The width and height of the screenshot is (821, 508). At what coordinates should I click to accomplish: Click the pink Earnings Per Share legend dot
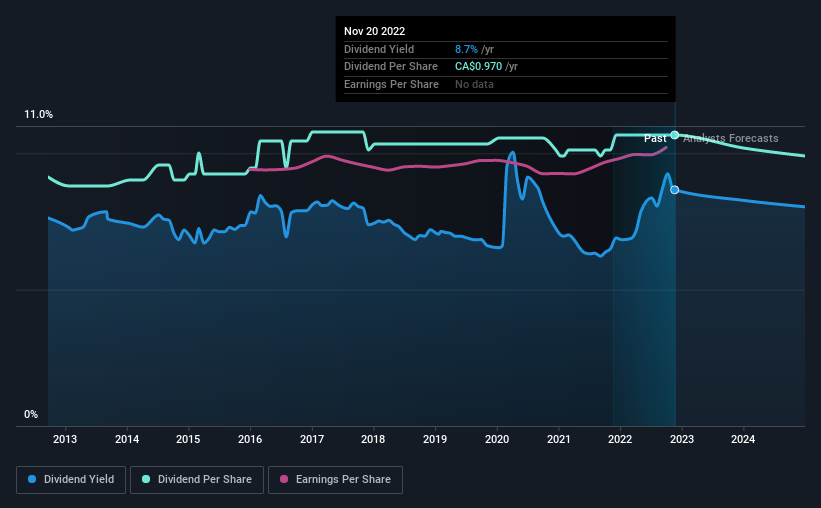284,479
